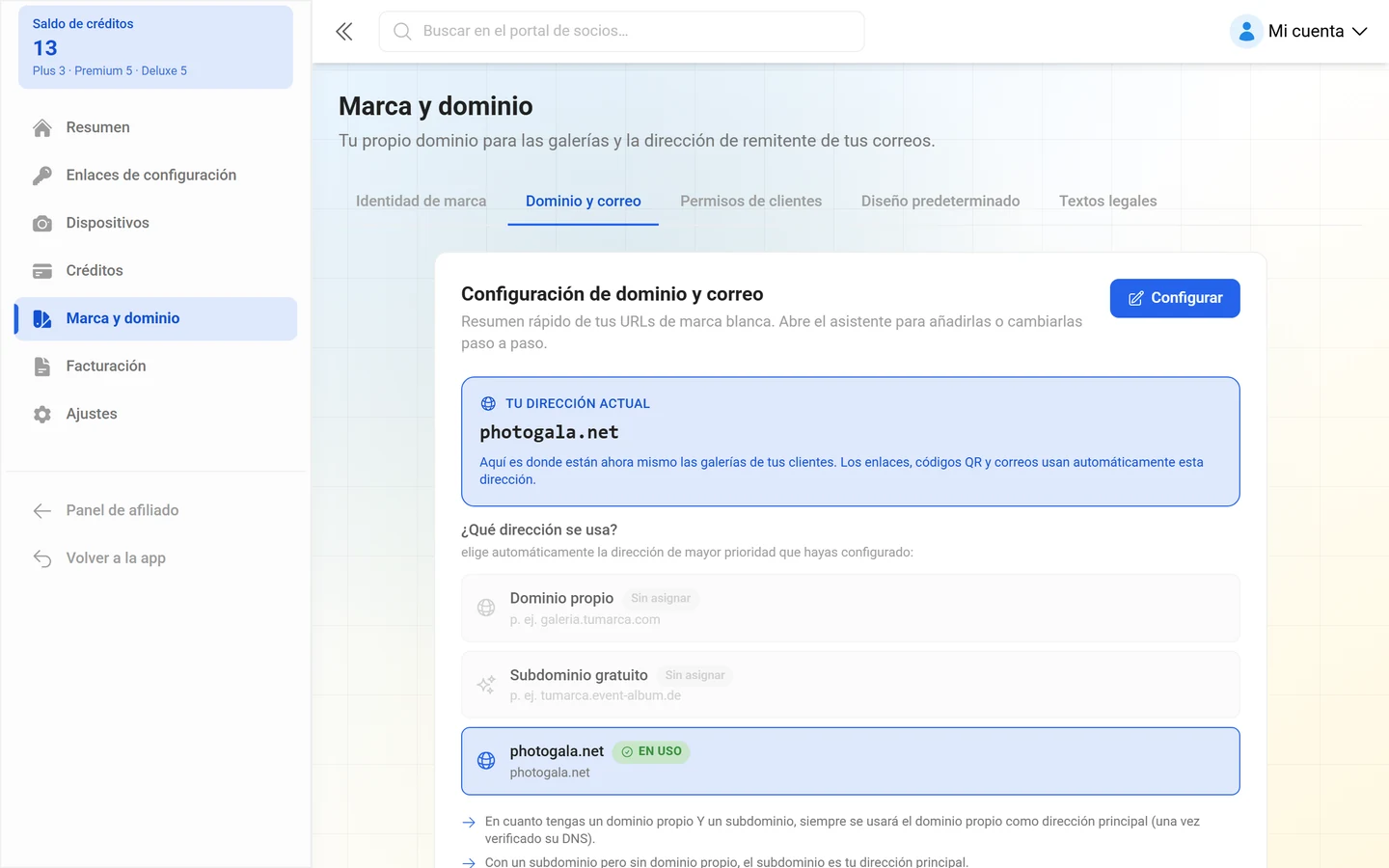Open Dispositivos label in the sidebar
This screenshot has width=1389, height=868.
coord(107,223)
